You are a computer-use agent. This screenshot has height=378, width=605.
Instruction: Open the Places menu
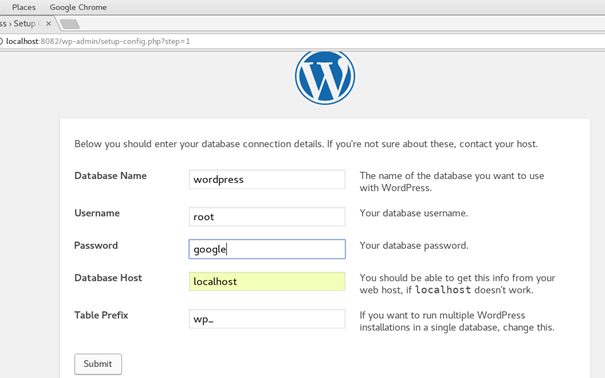click(x=24, y=7)
